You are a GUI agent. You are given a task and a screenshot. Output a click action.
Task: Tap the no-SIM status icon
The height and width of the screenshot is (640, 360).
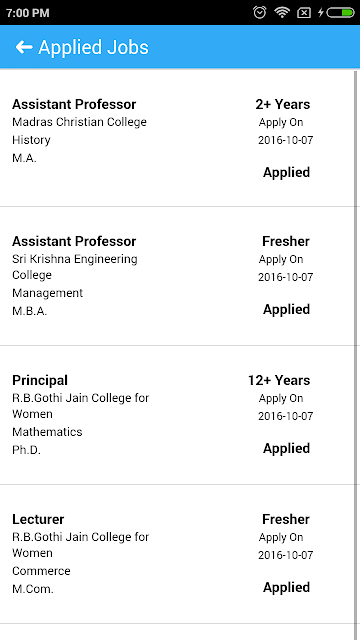tap(304, 13)
